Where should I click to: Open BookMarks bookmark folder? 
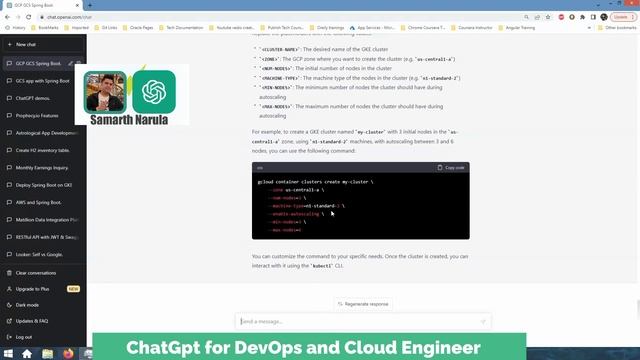[44, 28]
